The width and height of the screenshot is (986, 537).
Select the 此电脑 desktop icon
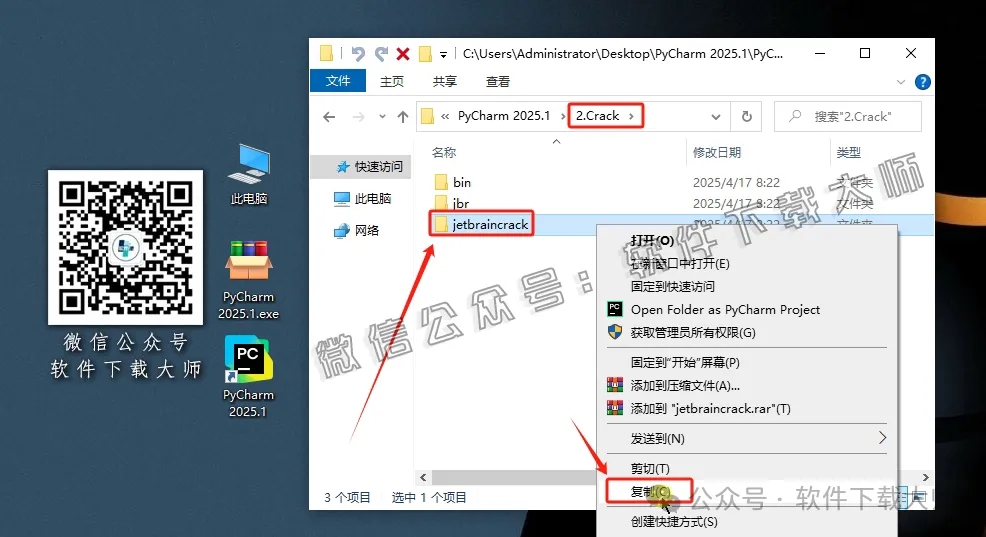point(249,175)
